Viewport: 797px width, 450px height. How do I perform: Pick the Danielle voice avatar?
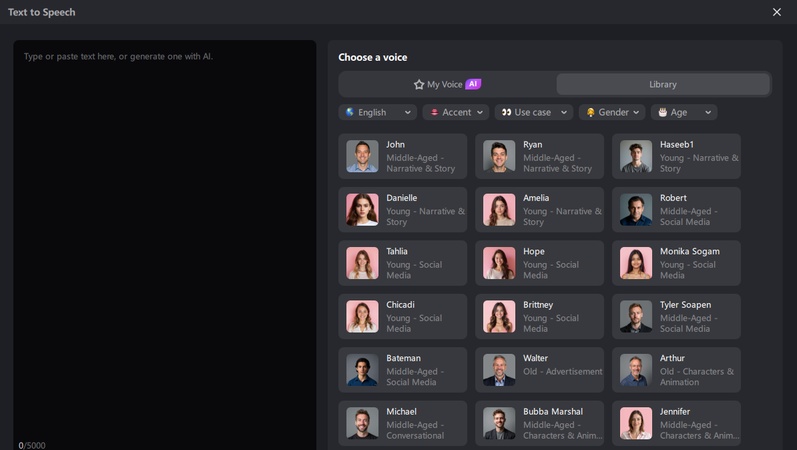click(362, 210)
